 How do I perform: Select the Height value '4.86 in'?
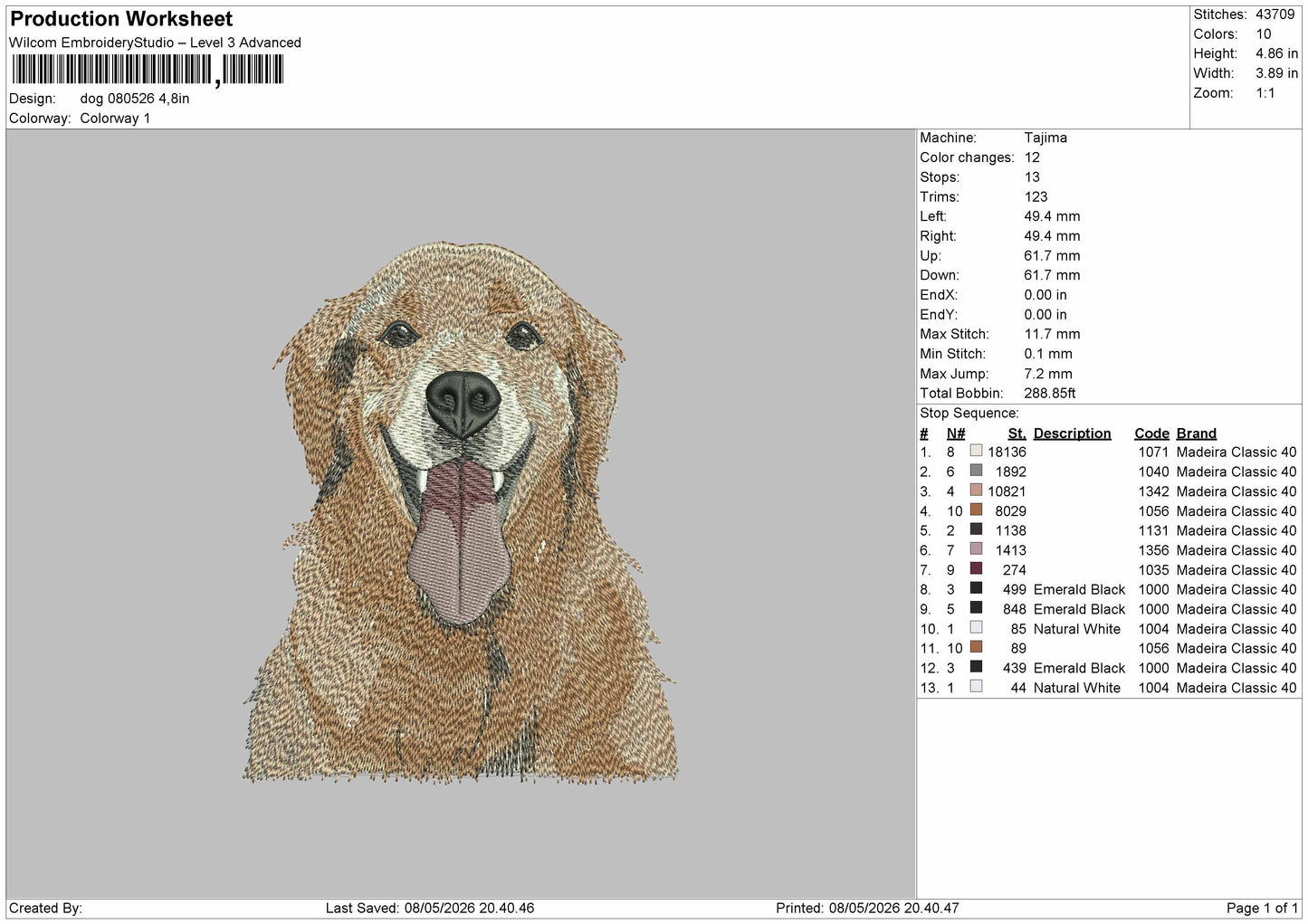tap(1276, 53)
